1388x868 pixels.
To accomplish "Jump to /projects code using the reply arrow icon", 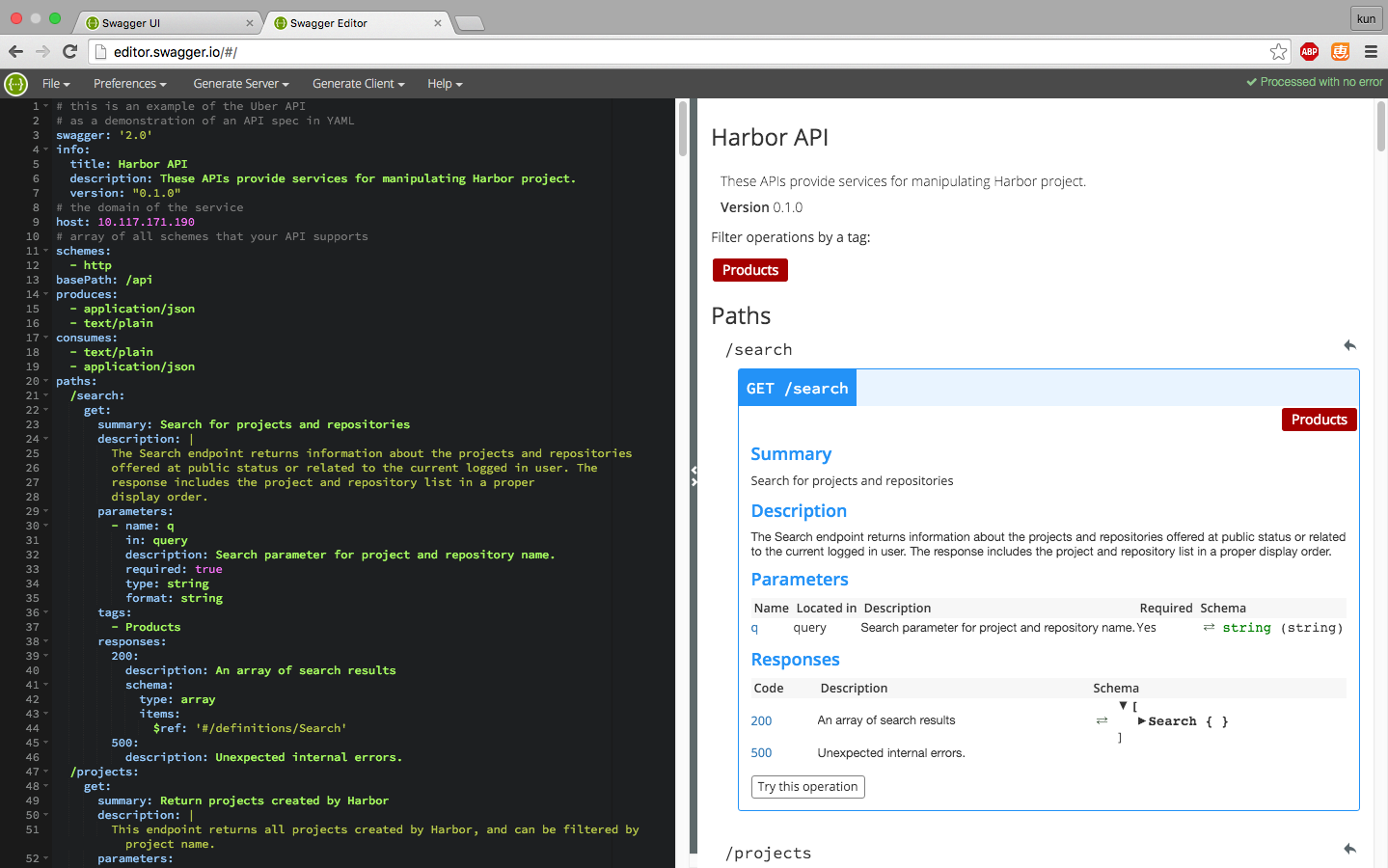I will point(1349,849).
